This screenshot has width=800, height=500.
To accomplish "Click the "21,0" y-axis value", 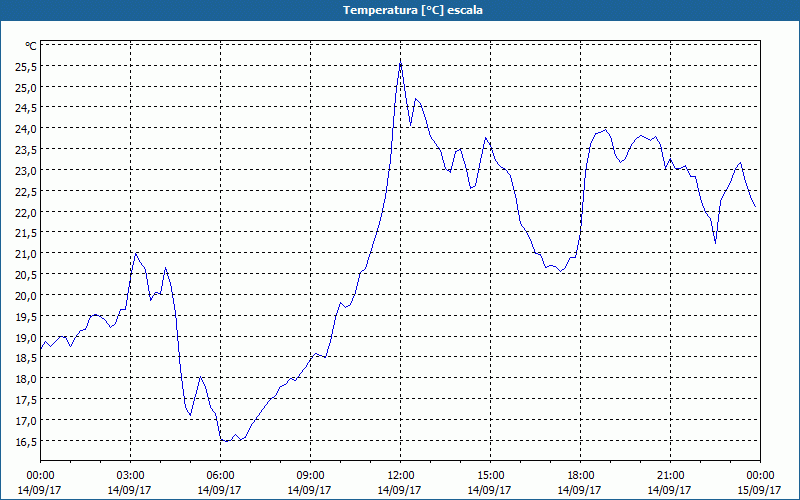I will tap(26, 254).
